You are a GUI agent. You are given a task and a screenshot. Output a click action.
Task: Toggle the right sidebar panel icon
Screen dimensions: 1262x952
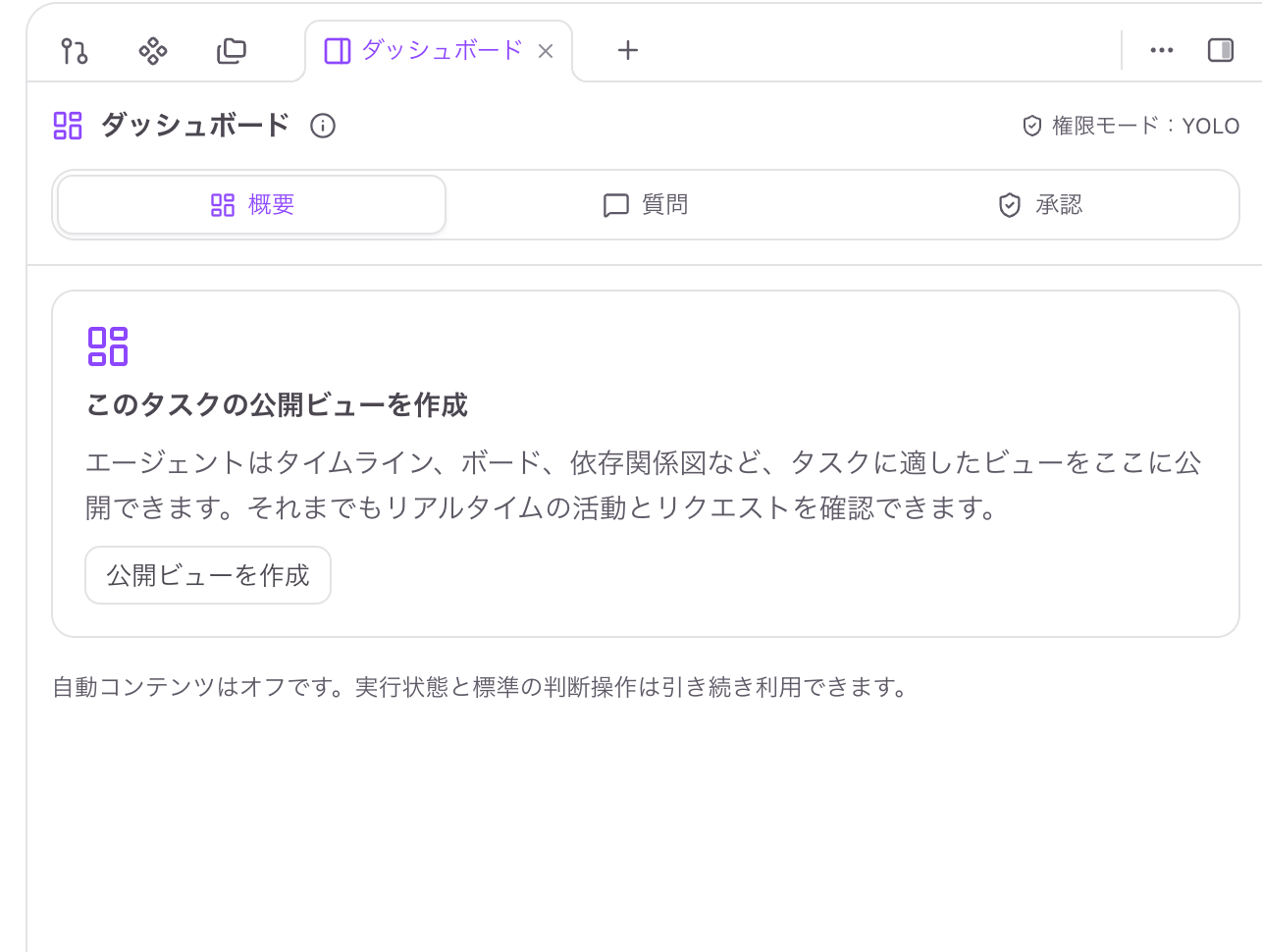click(x=1221, y=50)
